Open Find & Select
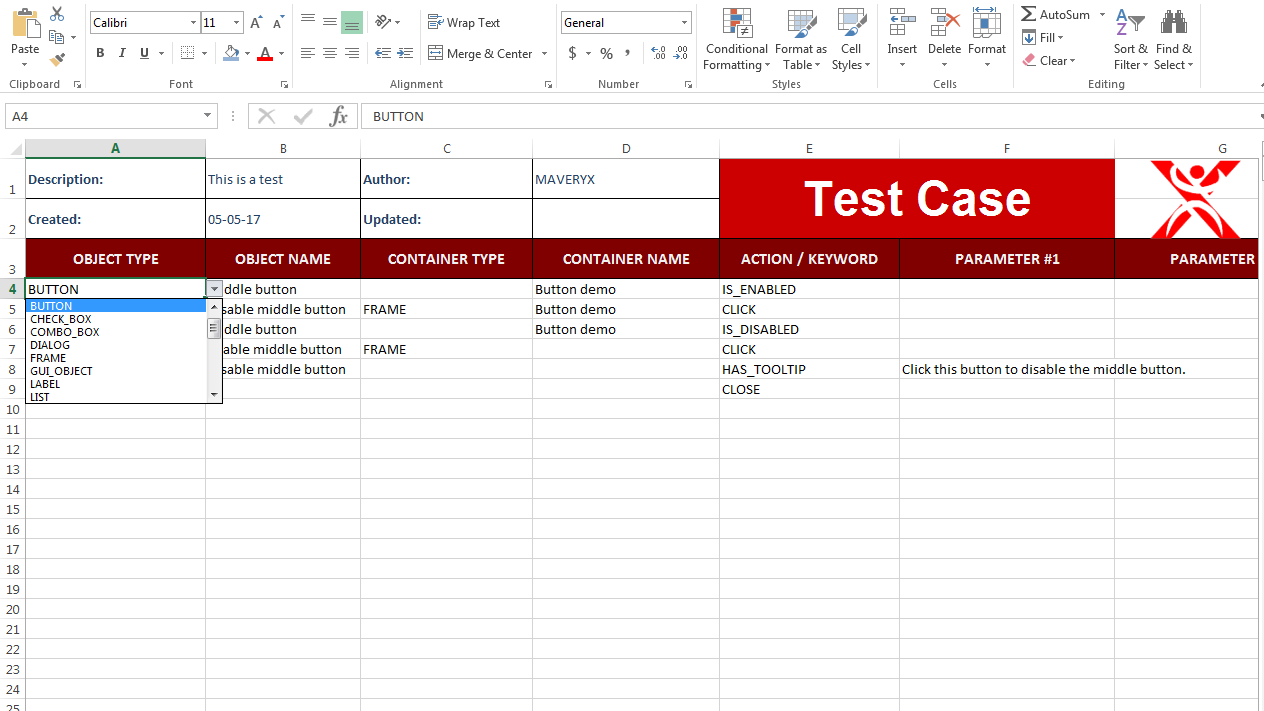This screenshot has height=711, width=1264. tap(1172, 40)
